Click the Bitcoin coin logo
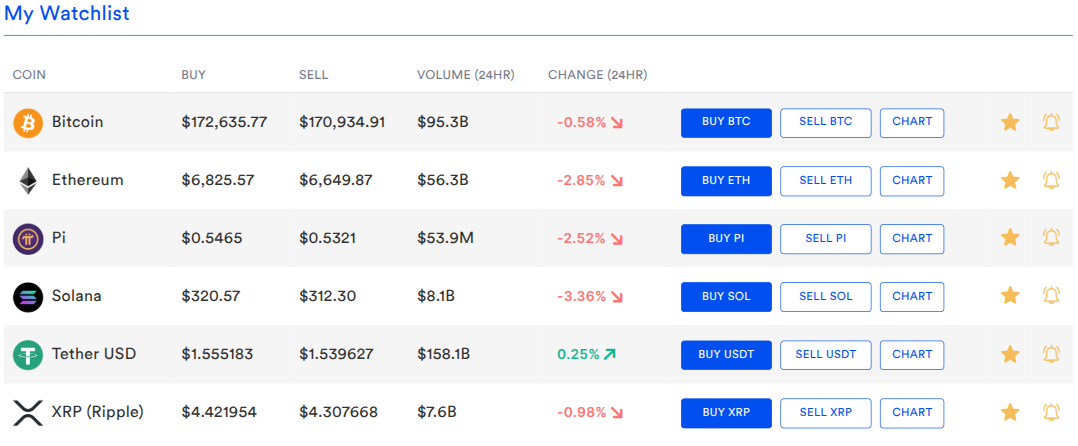This screenshot has height=446, width=1078. [28, 123]
